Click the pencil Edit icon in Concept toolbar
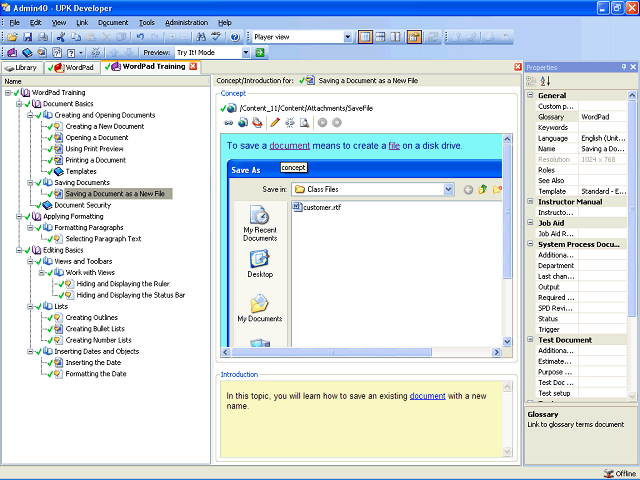 275,123
